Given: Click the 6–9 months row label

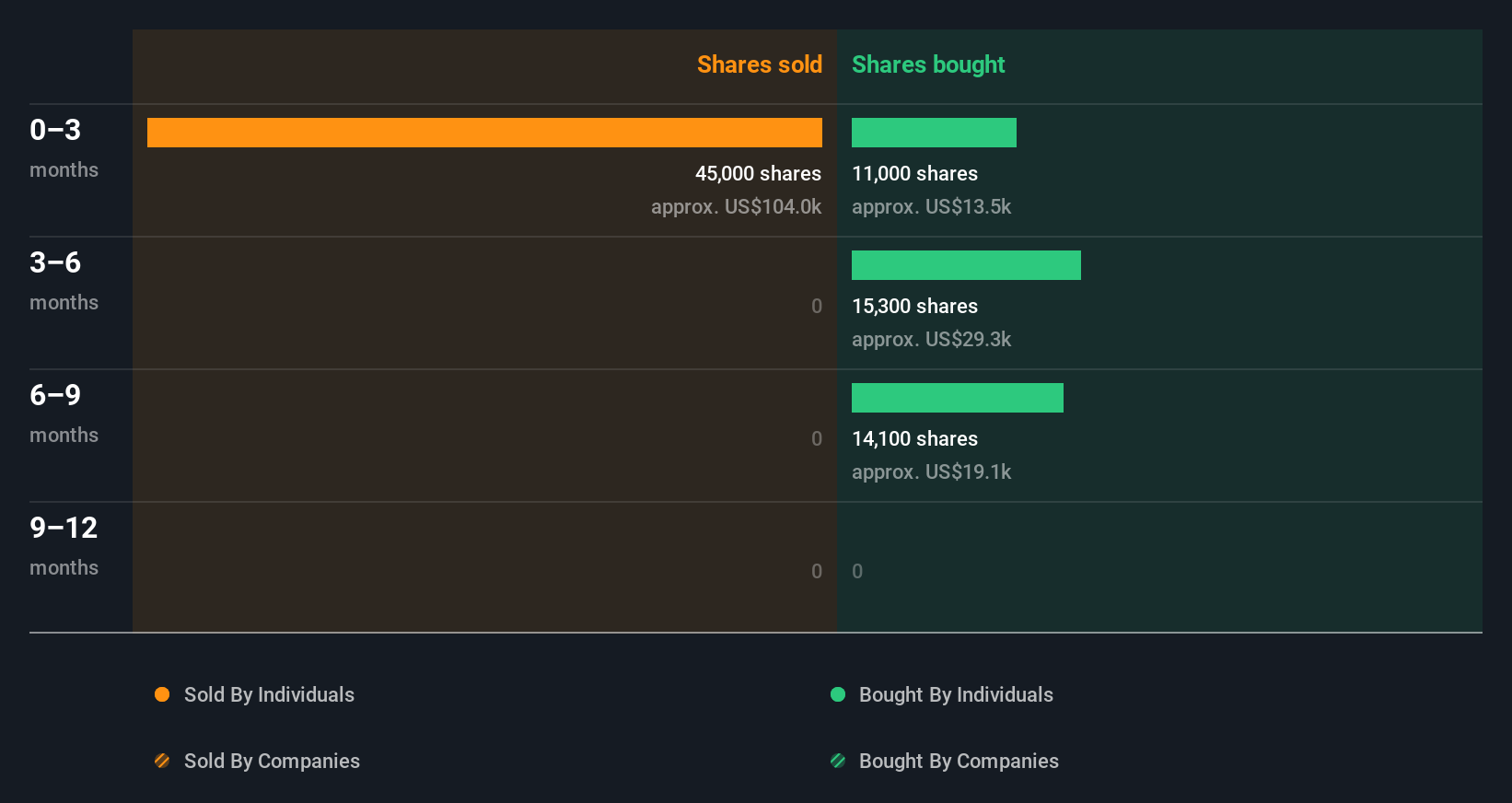Looking at the screenshot, I should [x=64, y=413].
